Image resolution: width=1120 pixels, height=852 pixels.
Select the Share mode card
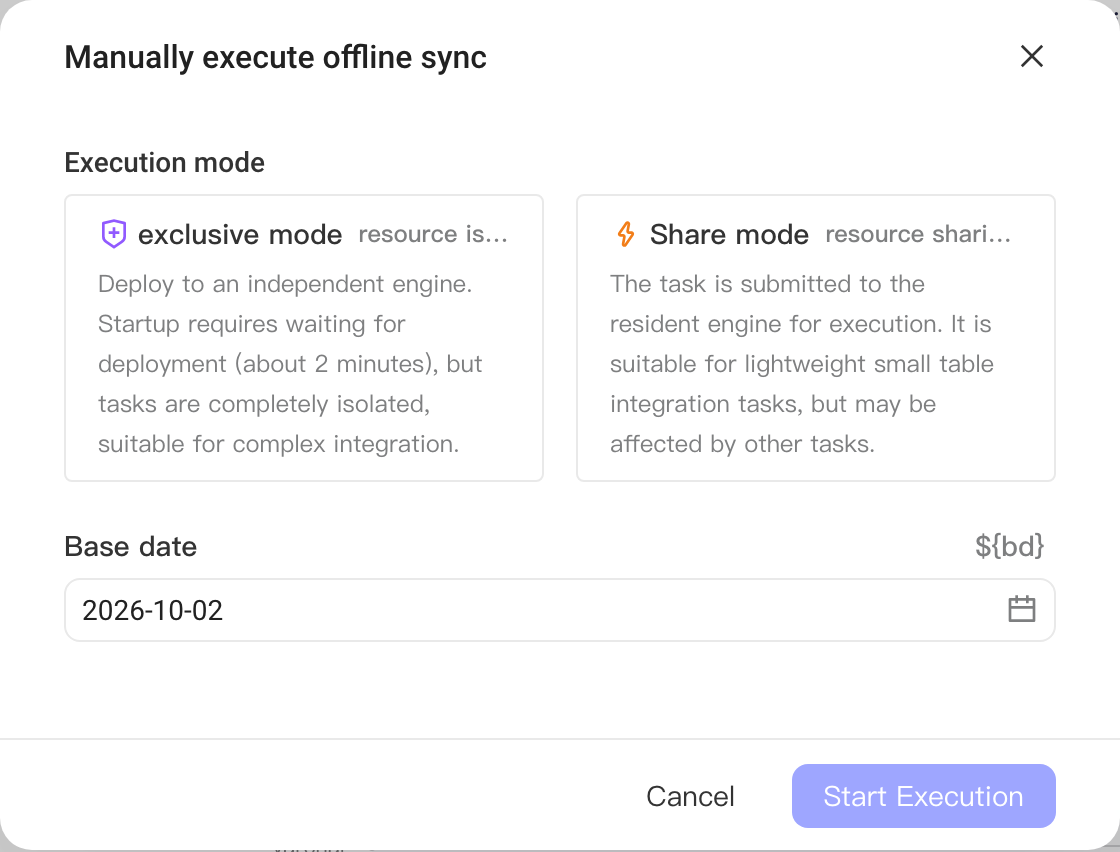(816, 338)
